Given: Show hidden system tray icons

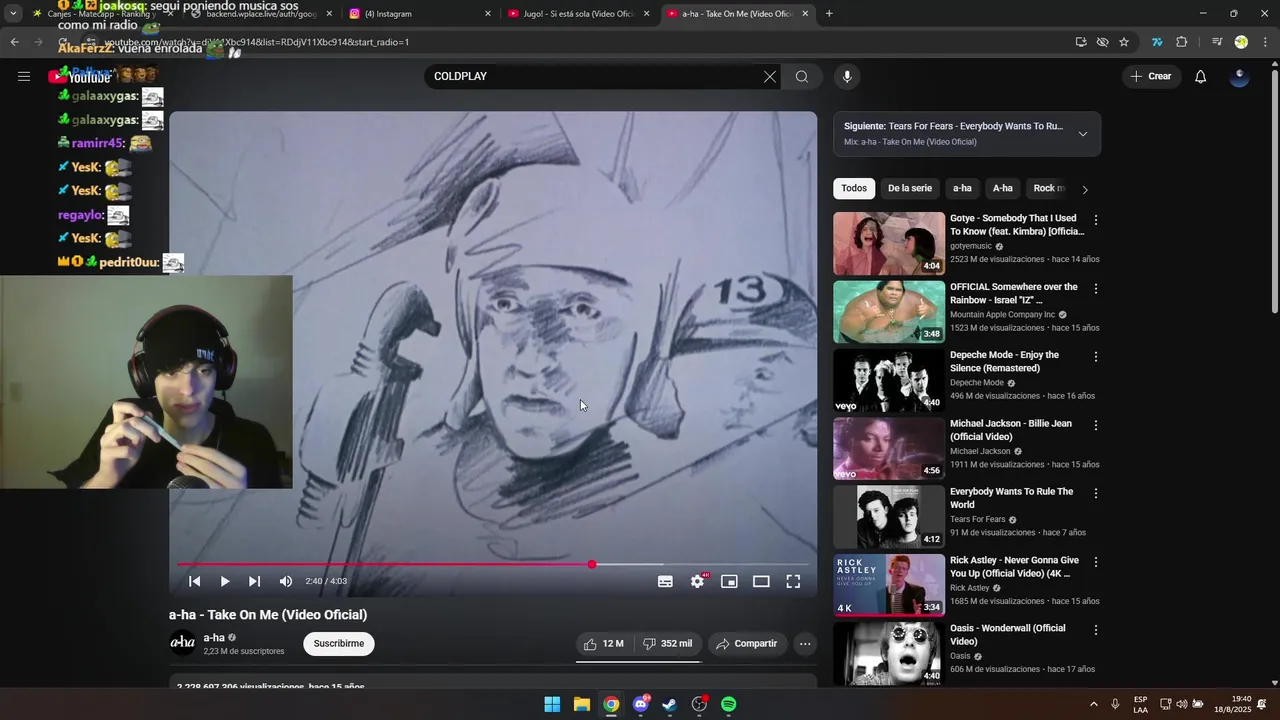Looking at the screenshot, I should tap(1093, 705).
